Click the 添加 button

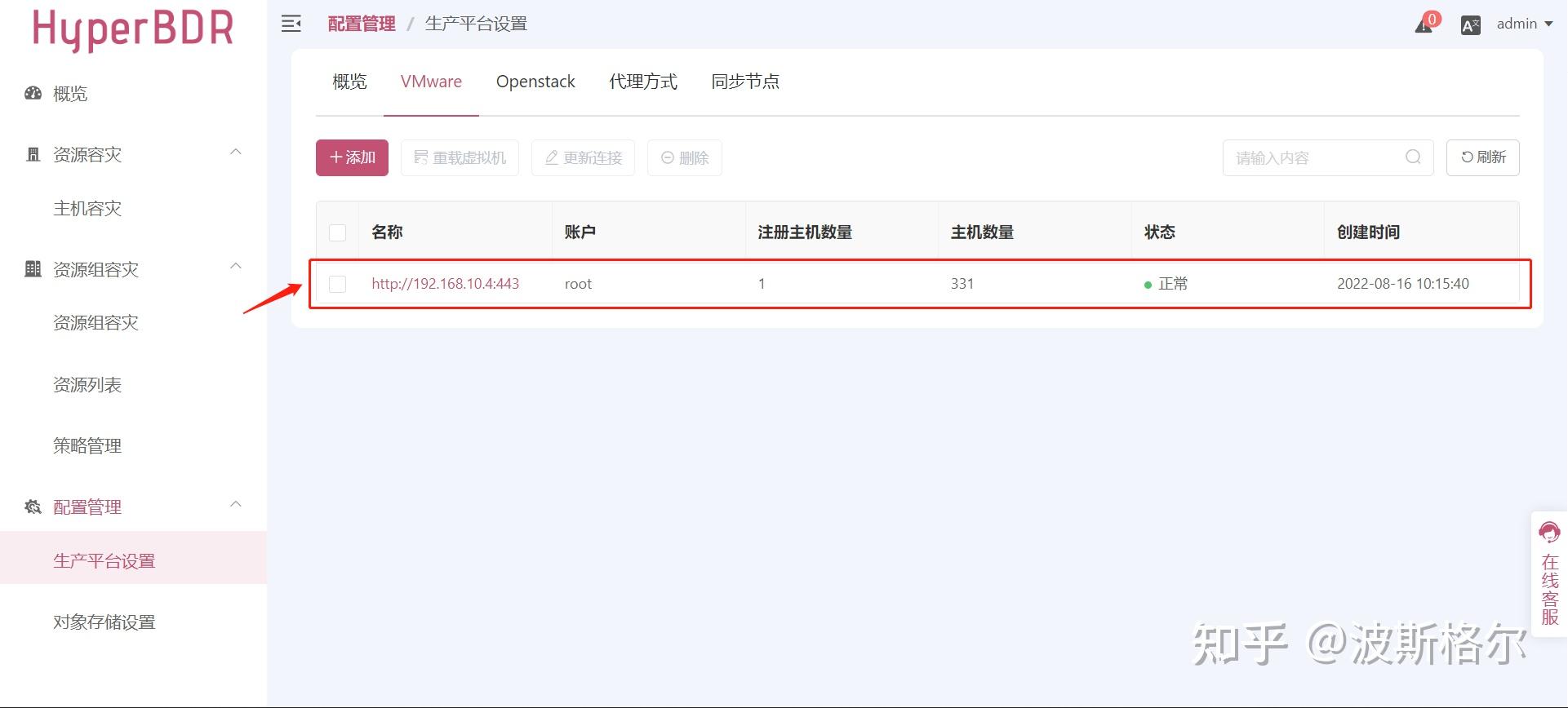tap(352, 157)
